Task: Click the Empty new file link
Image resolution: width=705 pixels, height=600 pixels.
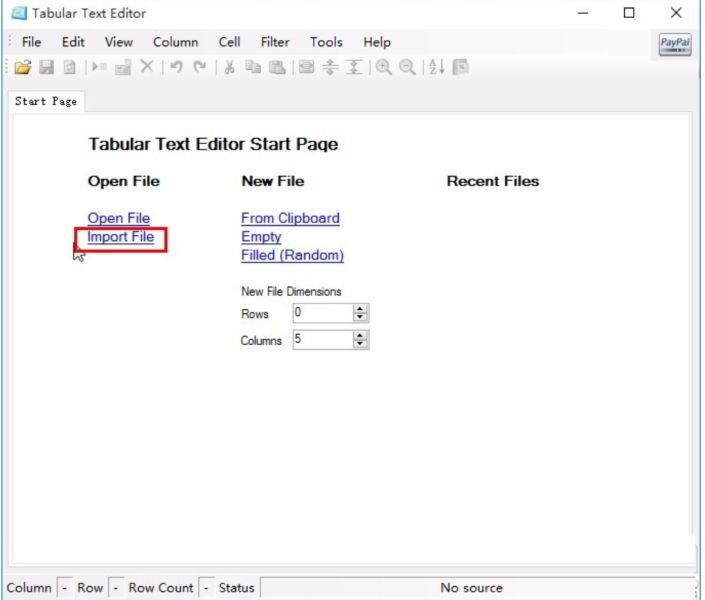Action: [261, 237]
